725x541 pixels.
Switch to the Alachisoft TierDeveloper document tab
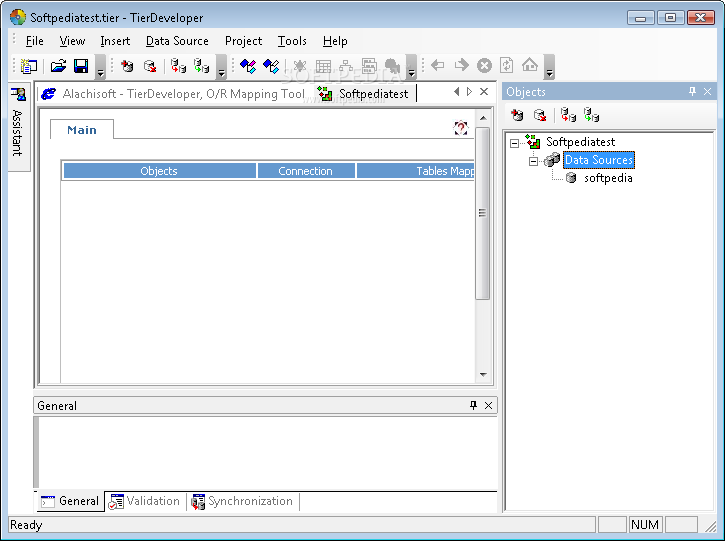click(x=173, y=94)
